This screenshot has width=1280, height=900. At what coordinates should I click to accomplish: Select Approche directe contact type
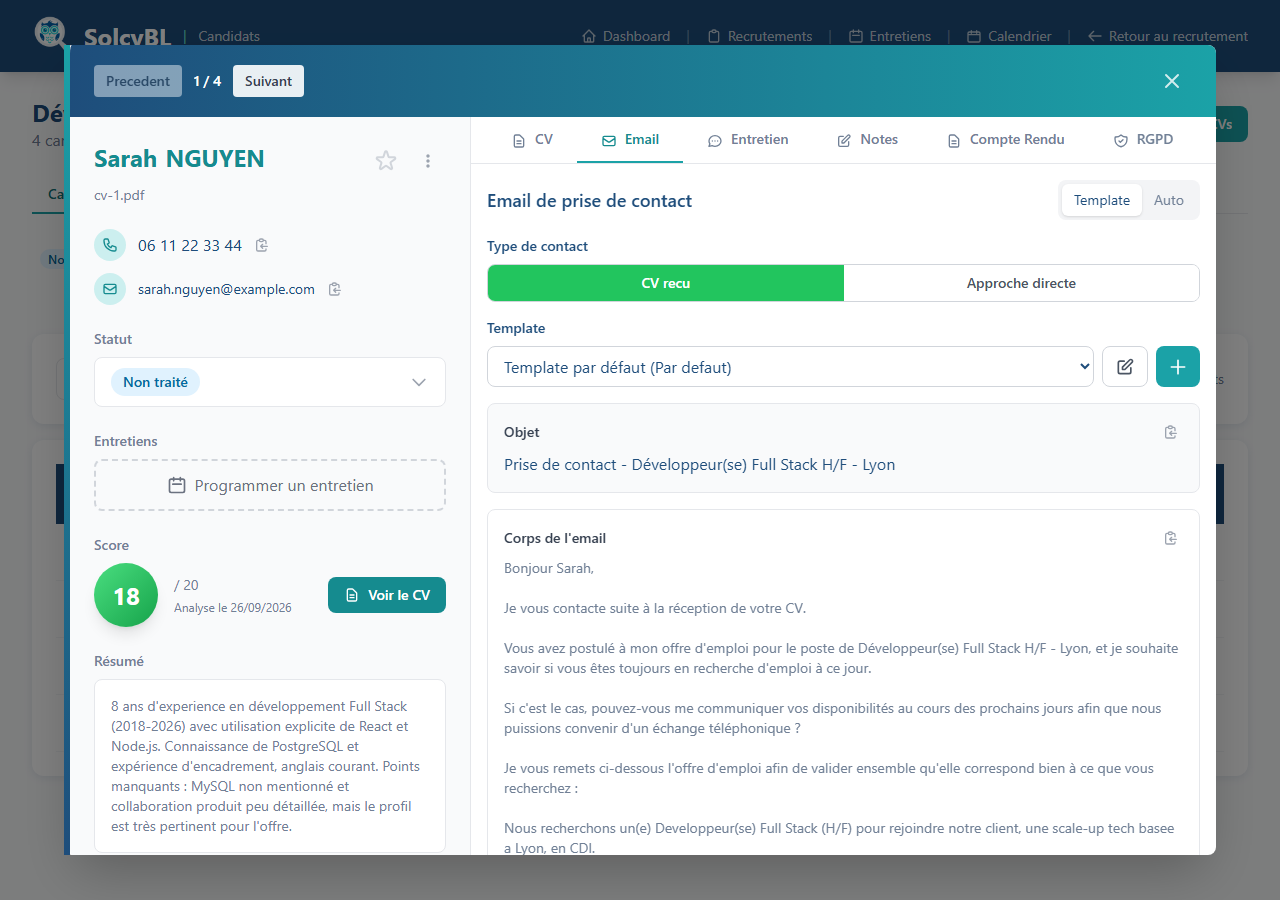[x=1021, y=283]
